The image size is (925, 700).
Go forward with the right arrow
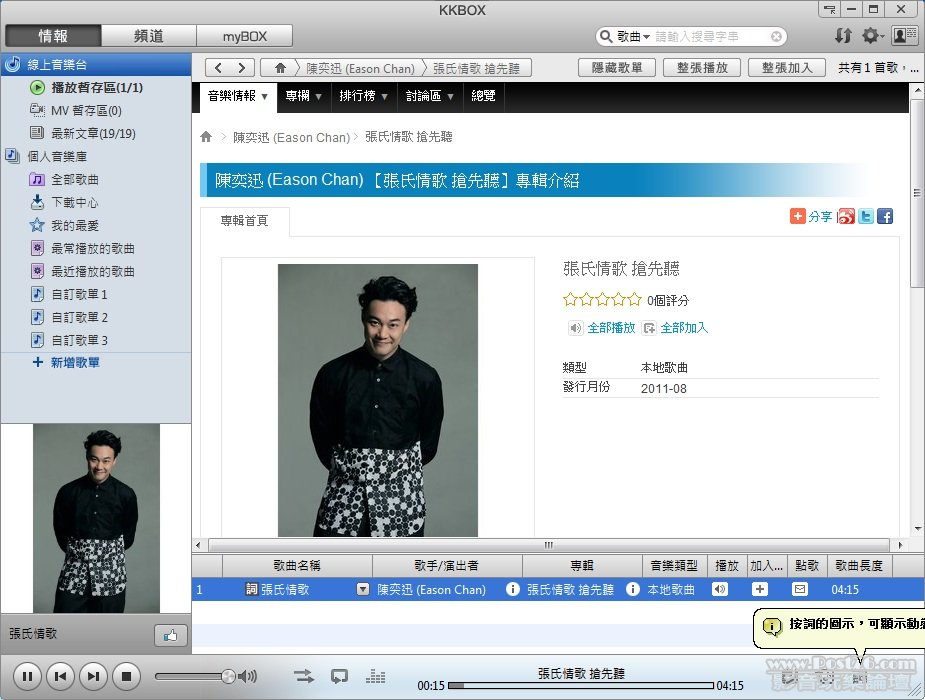point(242,68)
